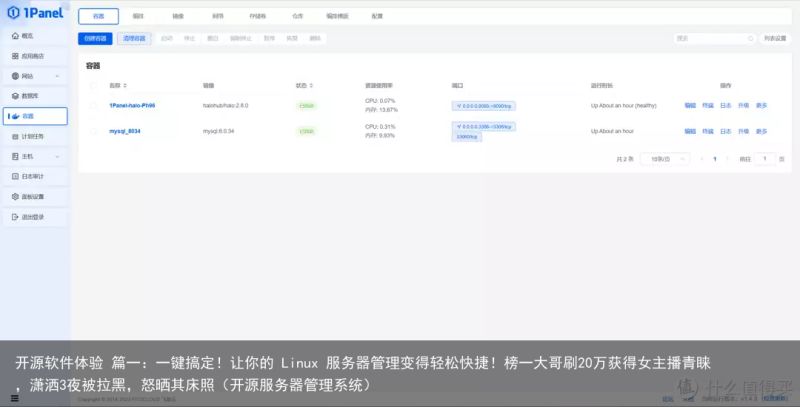This screenshot has height=407, width=800.
Task: Click 编辑 for the 1Panel-halo container
Action: pos(690,106)
